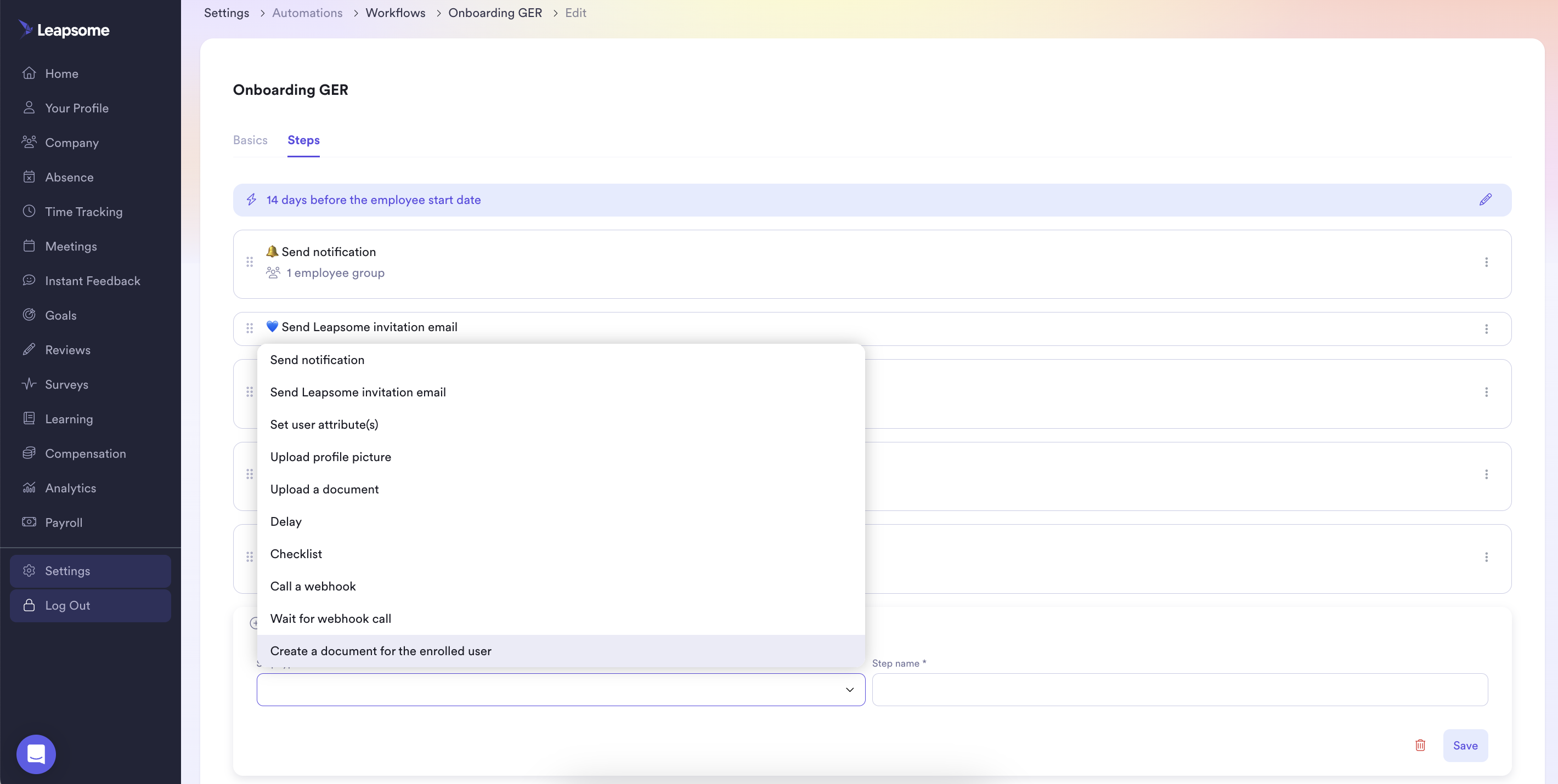Open Automations breadcrumb link
This screenshot has height=784, width=1558.
coord(307,13)
